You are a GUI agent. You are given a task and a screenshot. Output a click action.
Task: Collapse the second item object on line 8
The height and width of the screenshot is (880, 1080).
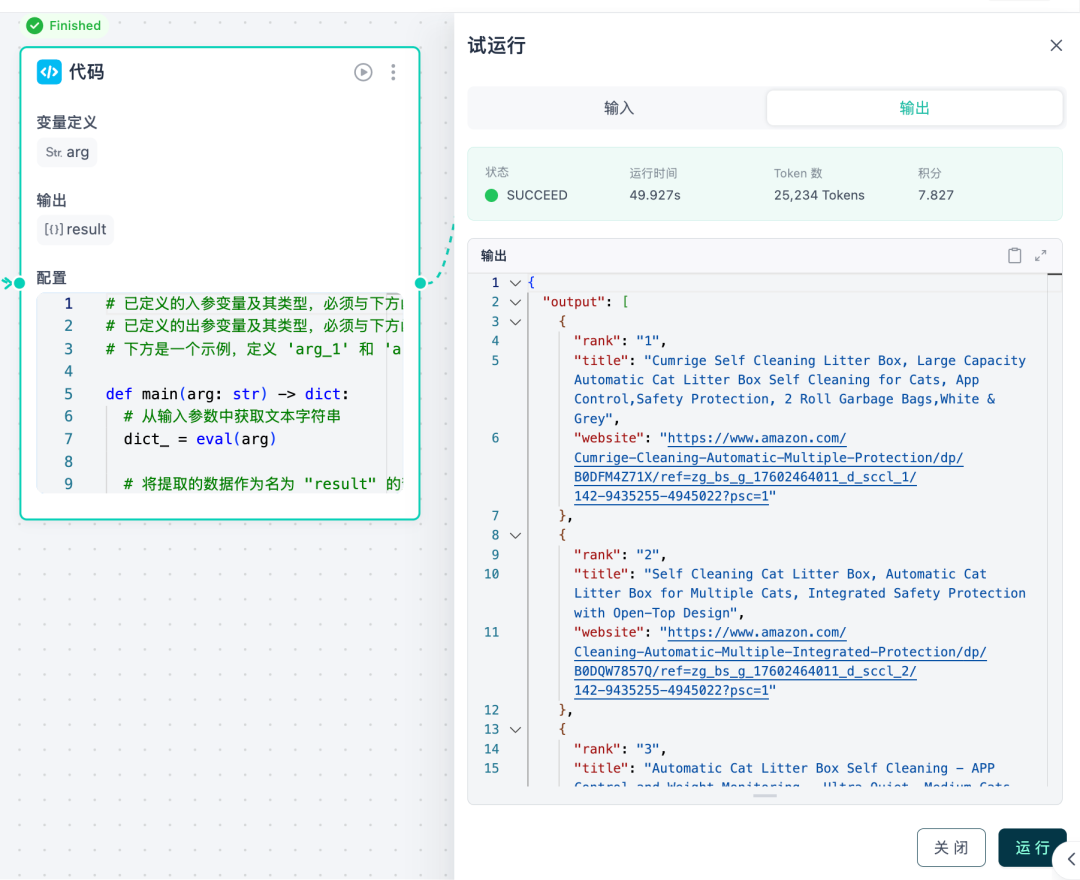(515, 535)
